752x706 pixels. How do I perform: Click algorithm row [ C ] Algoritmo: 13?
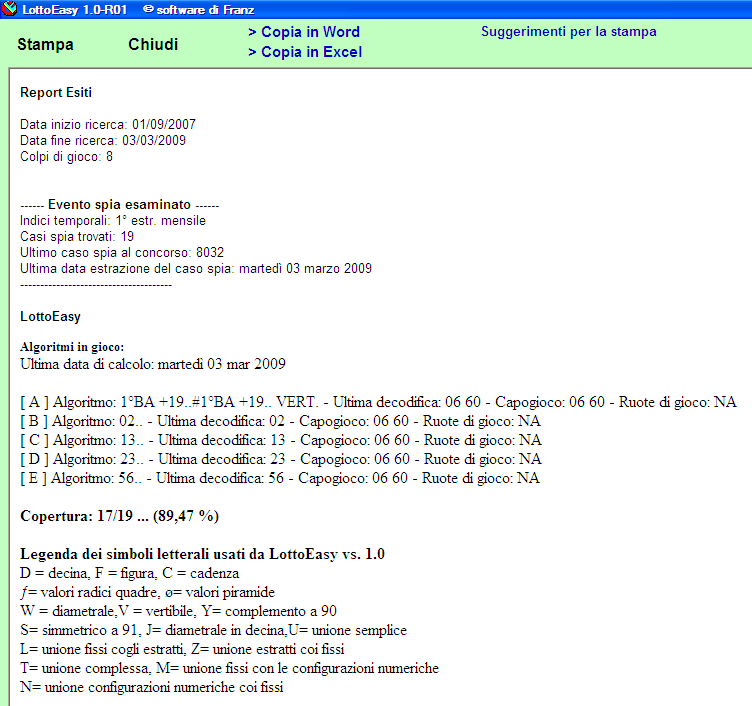point(281,440)
